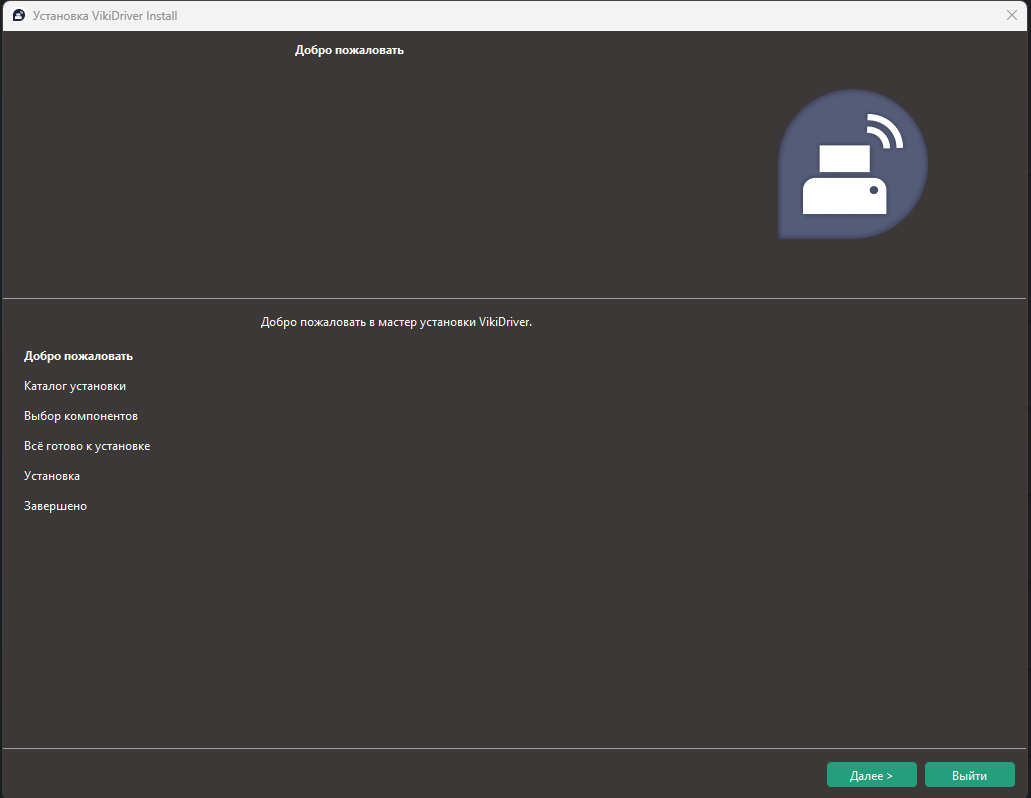Click the VikiDriver app icon in title bar
Screen dimensions: 1031x798
pyautogui.click(x=18, y=16)
